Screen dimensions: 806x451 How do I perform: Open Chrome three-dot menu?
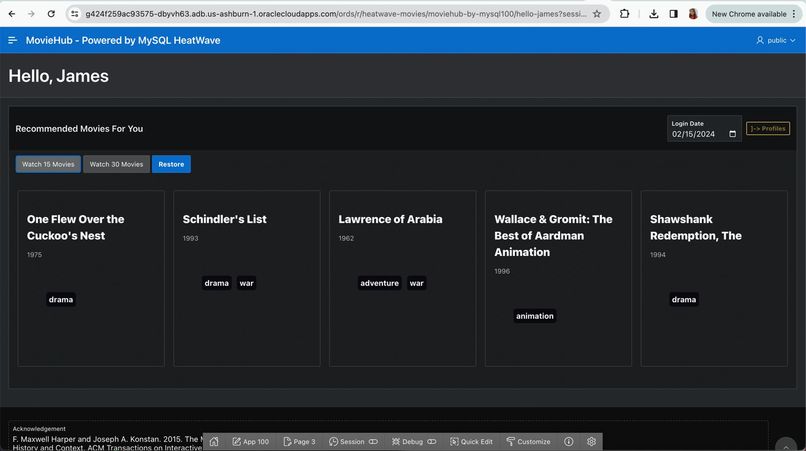[x=795, y=14]
